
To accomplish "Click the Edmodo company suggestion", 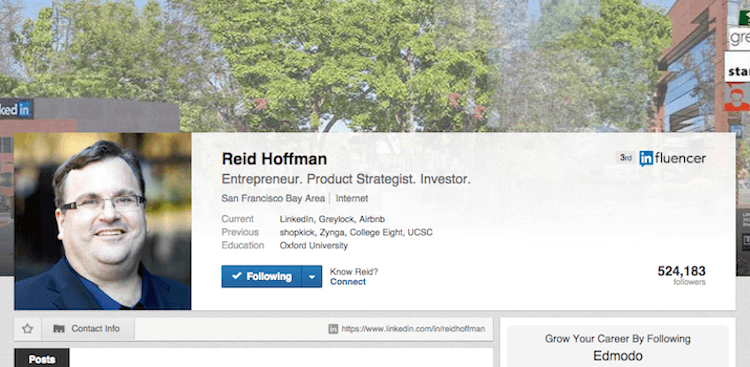I will click(x=618, y=356).
